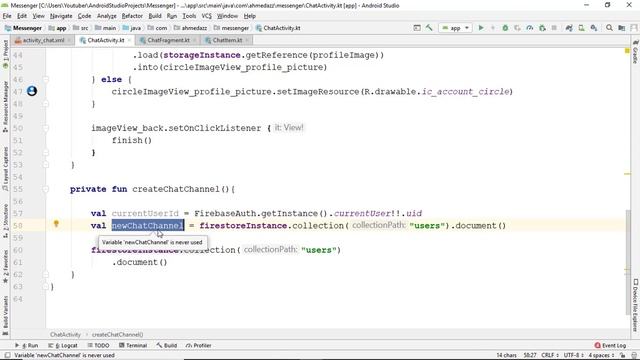Click the ChatActivity bottom breadcrumb
The height and width of the screenshot is (360, 640).
[65, 334]
